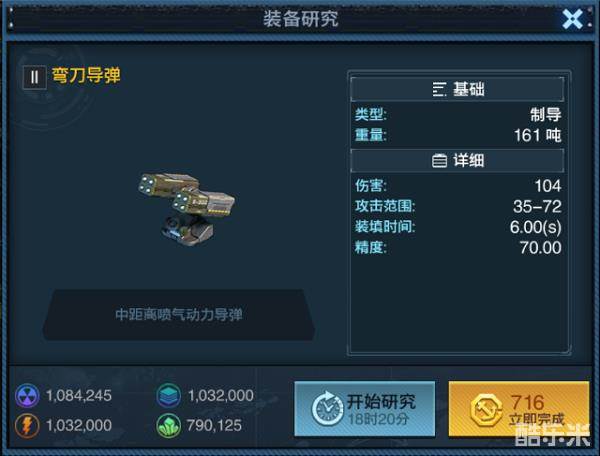Click the 中距离喷气动力导弹 description bar

click(x=179, y=315)
